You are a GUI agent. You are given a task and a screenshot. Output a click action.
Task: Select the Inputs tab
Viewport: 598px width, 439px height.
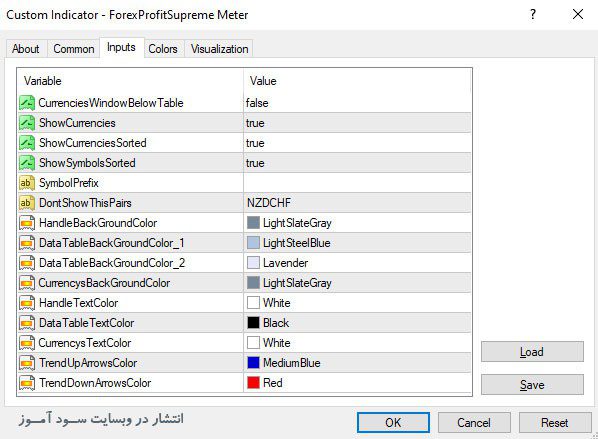[121, 47]
